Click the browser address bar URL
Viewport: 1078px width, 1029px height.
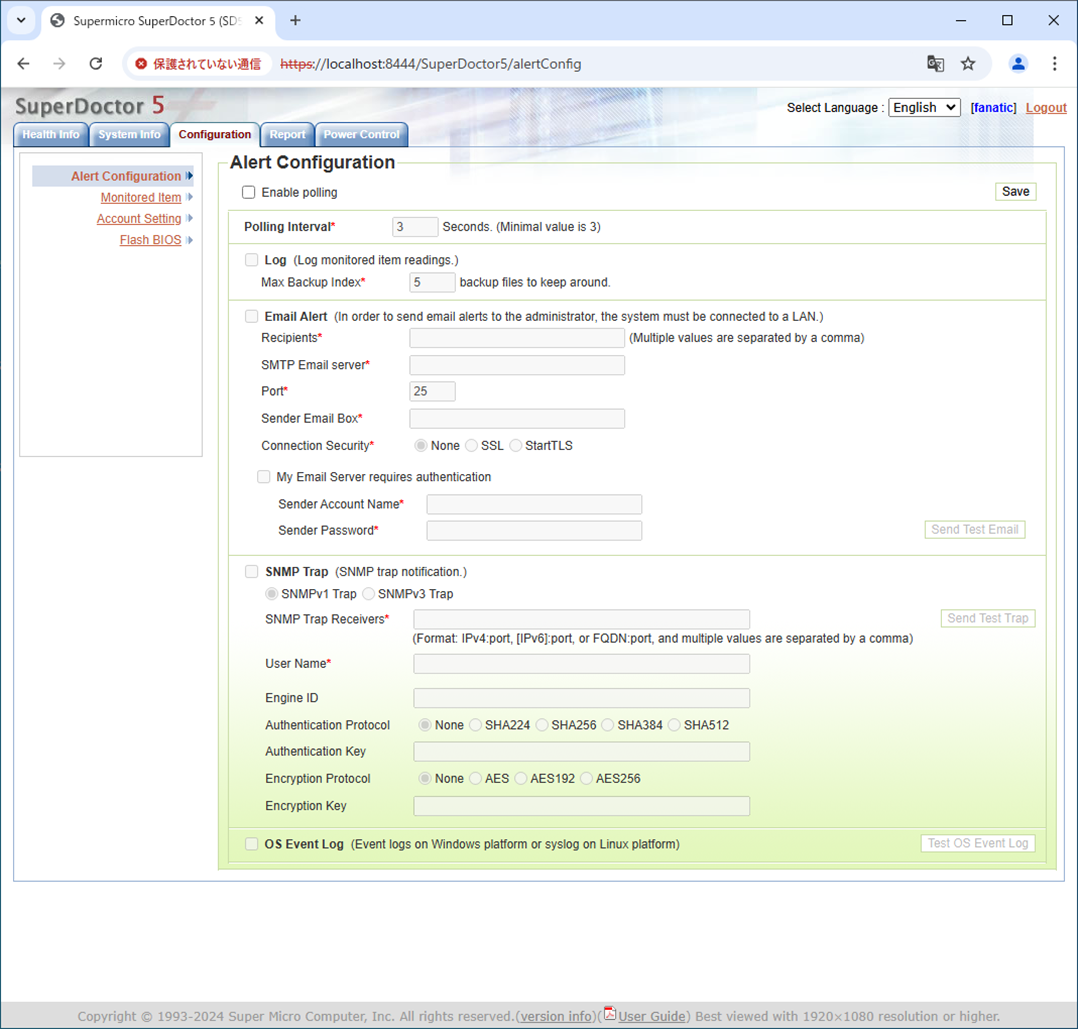[x=431, y=64]
